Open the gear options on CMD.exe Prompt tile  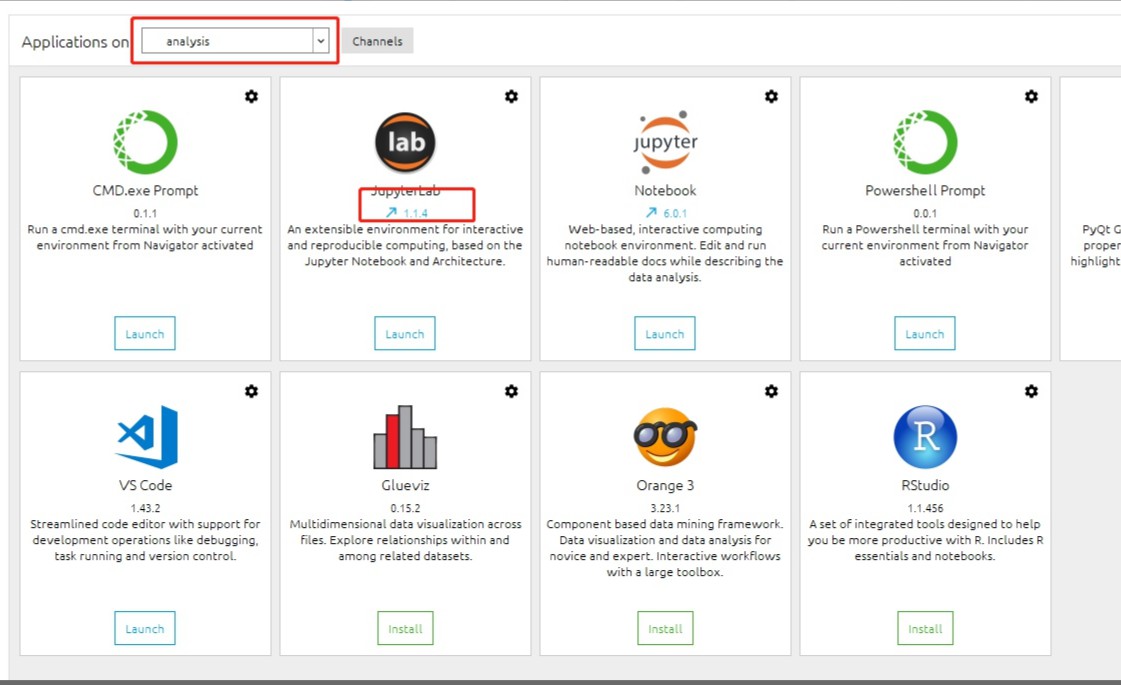251,97
